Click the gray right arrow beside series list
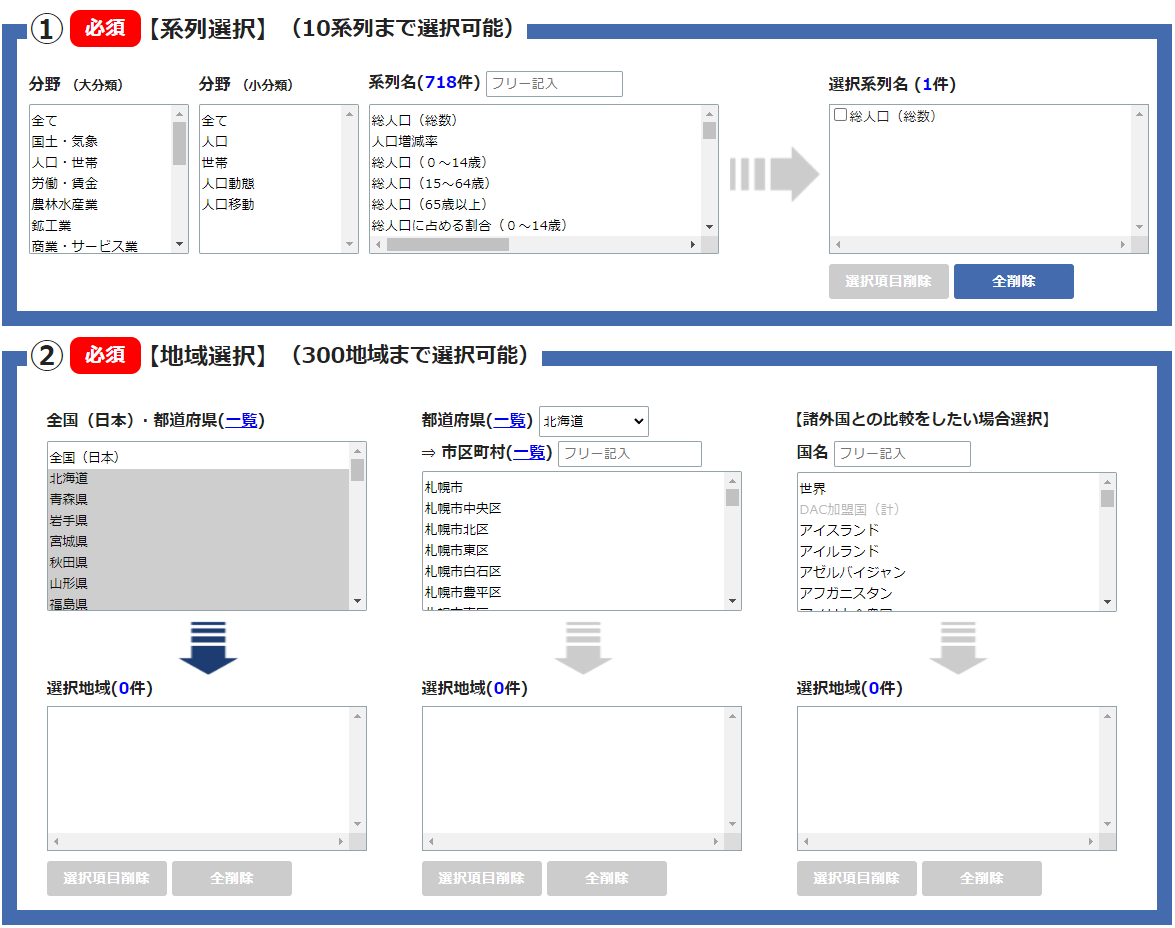1175x928 pixels. (773, 175)
